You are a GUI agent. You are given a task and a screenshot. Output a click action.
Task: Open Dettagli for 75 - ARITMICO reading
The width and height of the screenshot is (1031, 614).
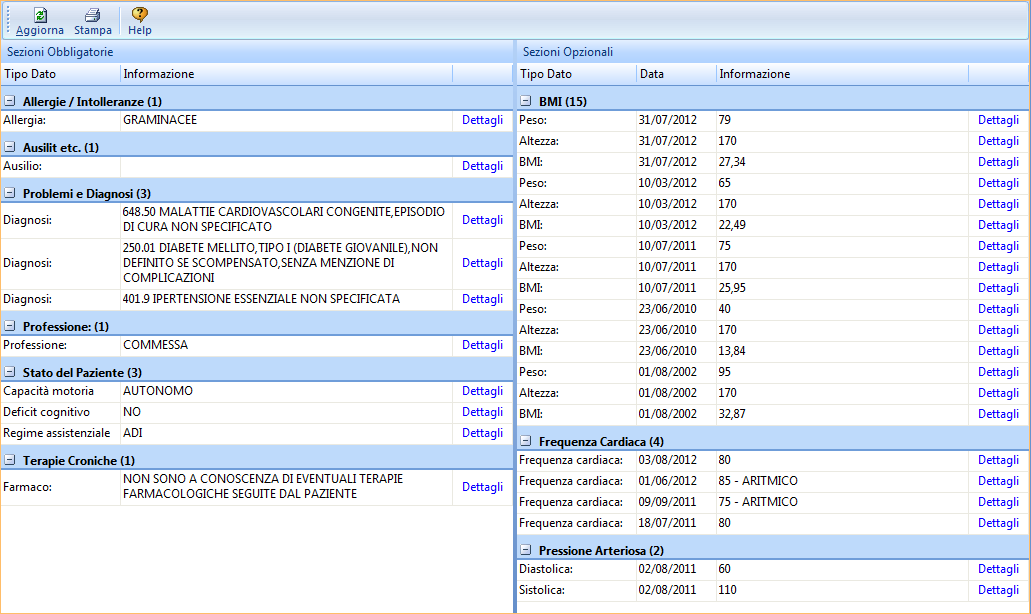998,502
